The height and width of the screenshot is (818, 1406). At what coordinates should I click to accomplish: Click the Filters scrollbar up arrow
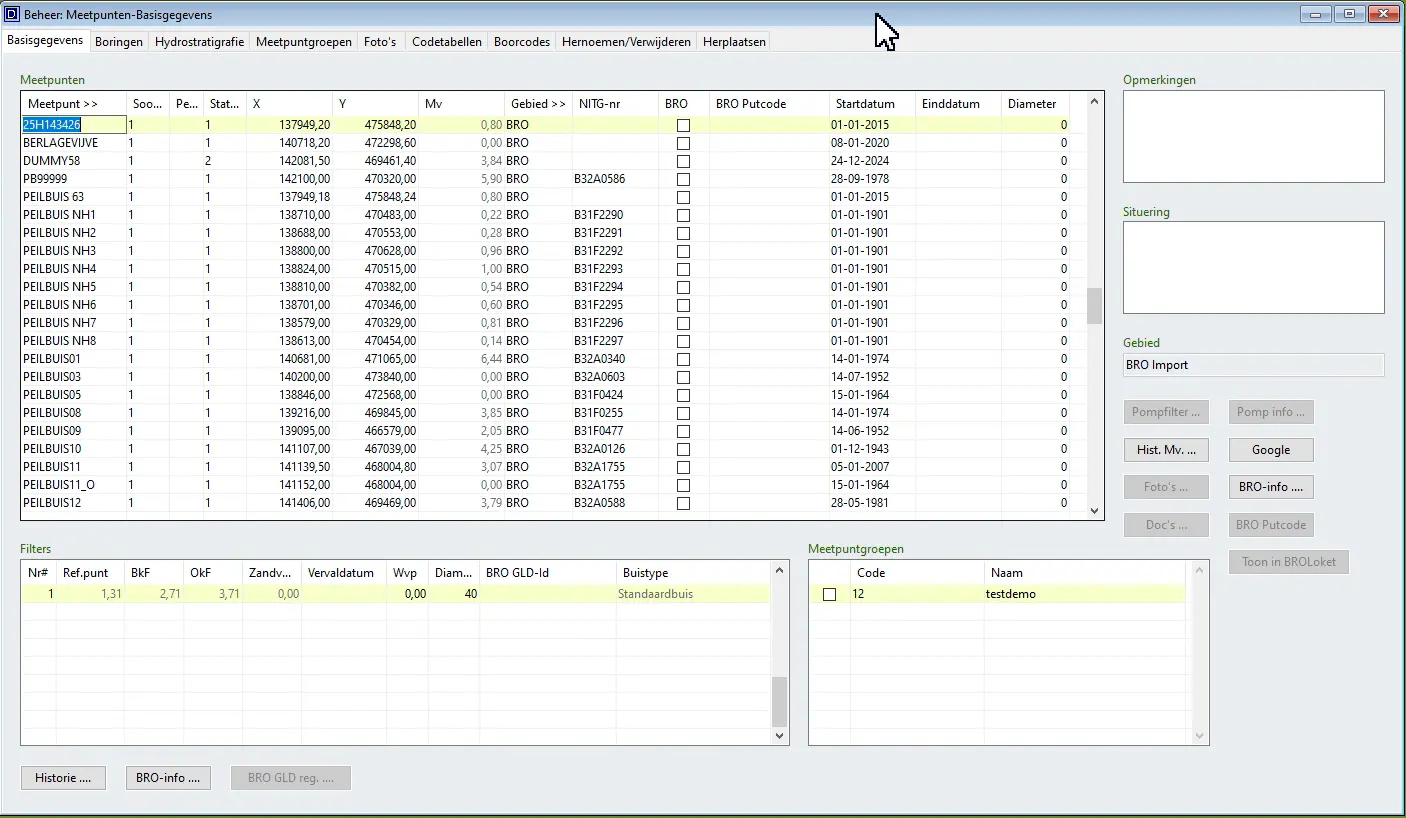(x=781, y=570)
